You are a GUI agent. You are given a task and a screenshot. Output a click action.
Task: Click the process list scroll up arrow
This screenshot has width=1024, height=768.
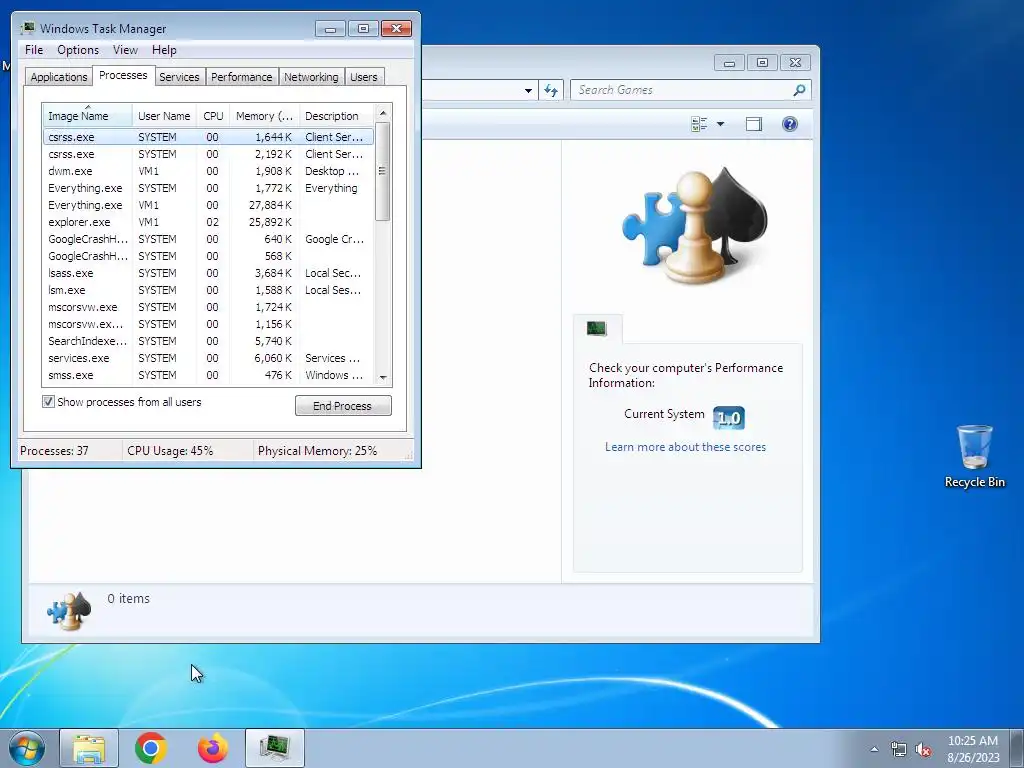click(383, 114)
